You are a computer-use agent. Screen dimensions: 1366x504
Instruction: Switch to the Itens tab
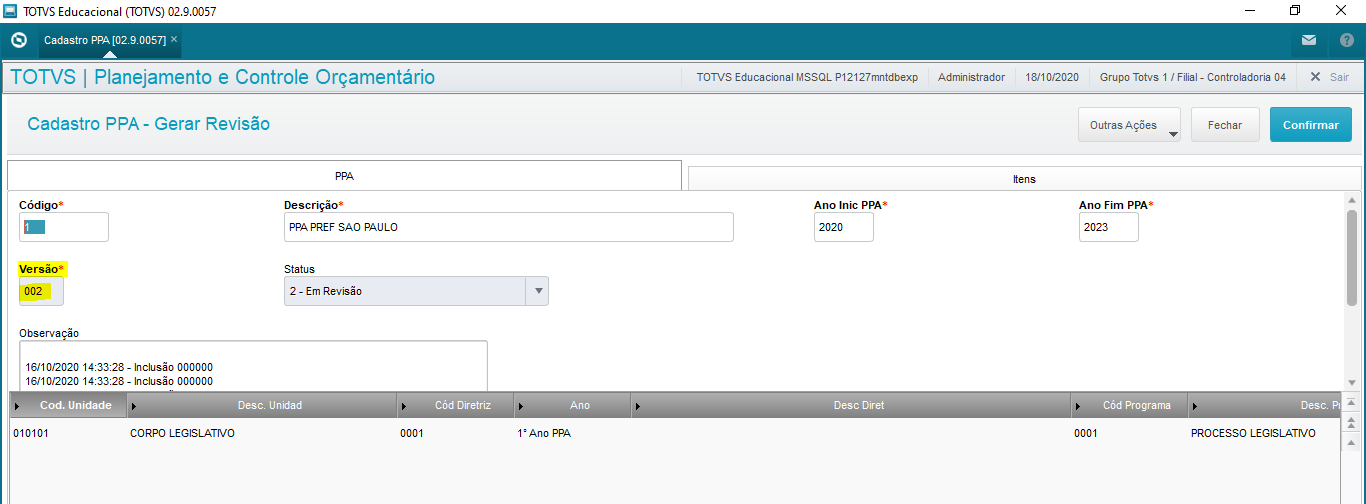tap(1024, 179)
